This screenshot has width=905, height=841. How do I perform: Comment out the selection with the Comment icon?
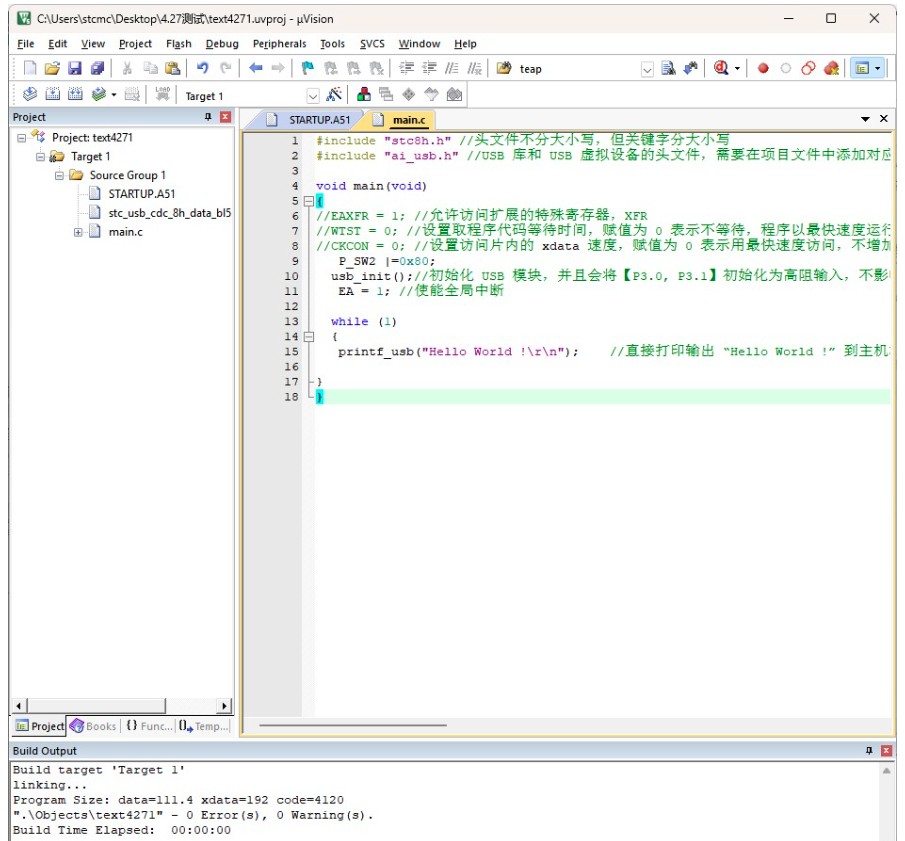(x=451, y=68)
